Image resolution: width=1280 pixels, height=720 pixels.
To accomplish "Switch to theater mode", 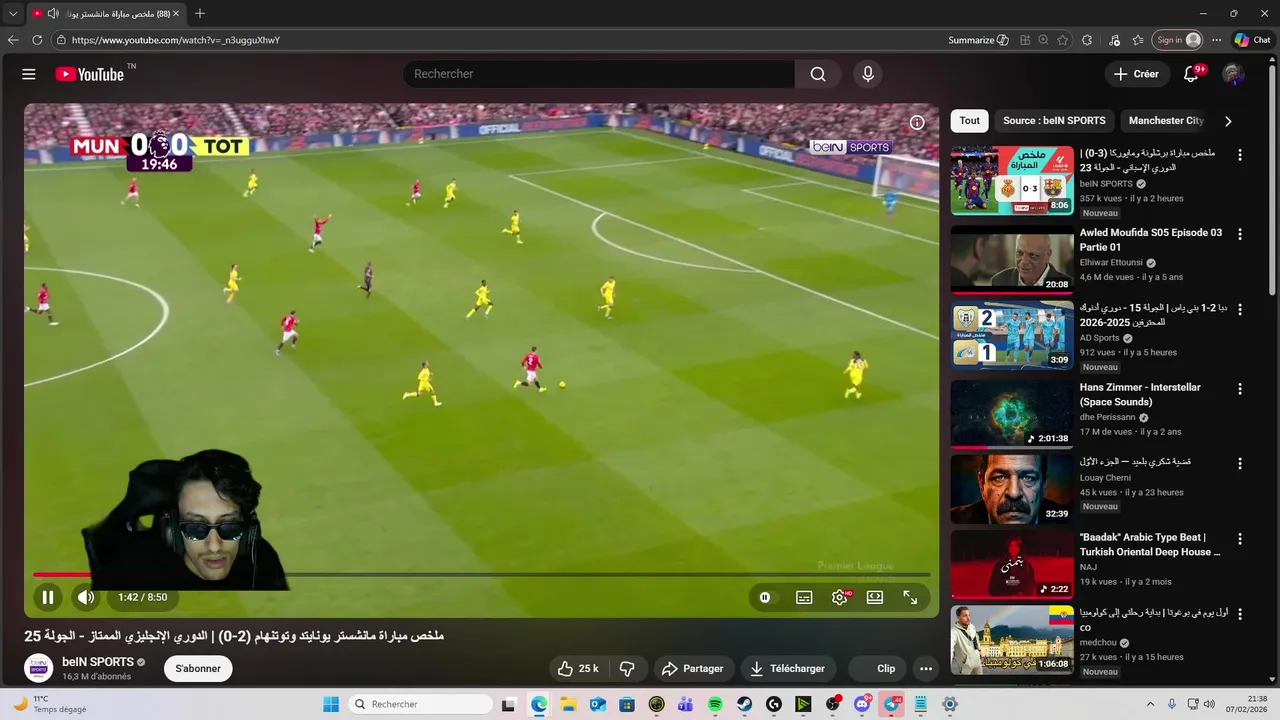I will click(875, 598).
